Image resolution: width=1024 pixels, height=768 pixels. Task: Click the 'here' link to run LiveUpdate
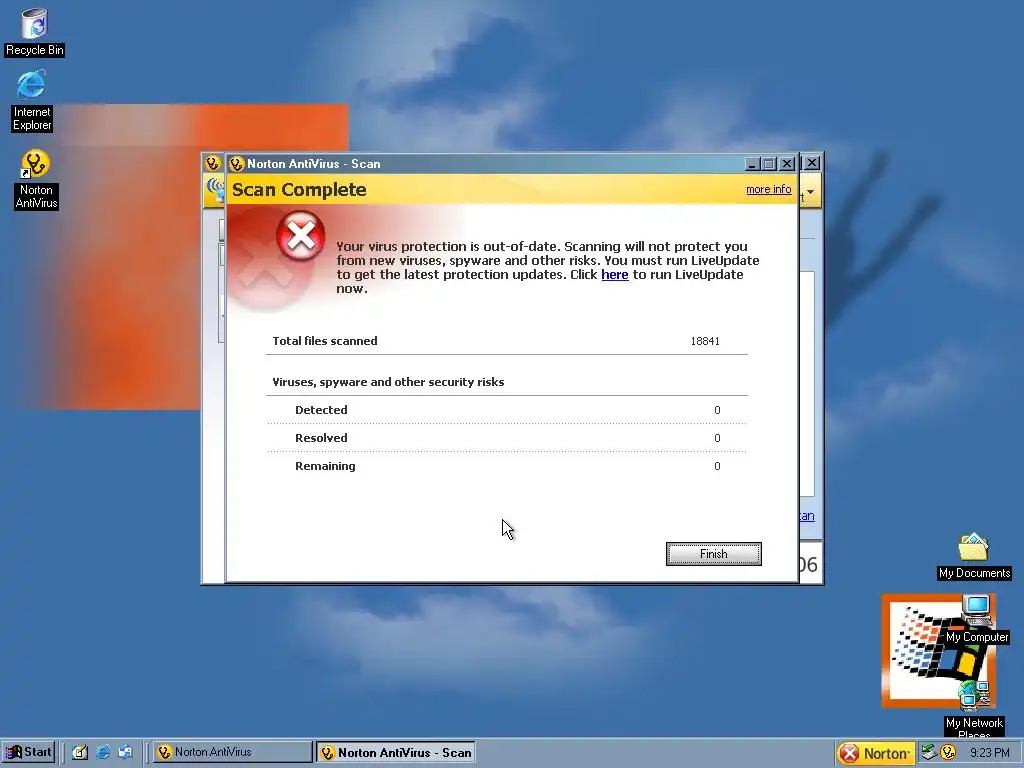click(615, 274)
